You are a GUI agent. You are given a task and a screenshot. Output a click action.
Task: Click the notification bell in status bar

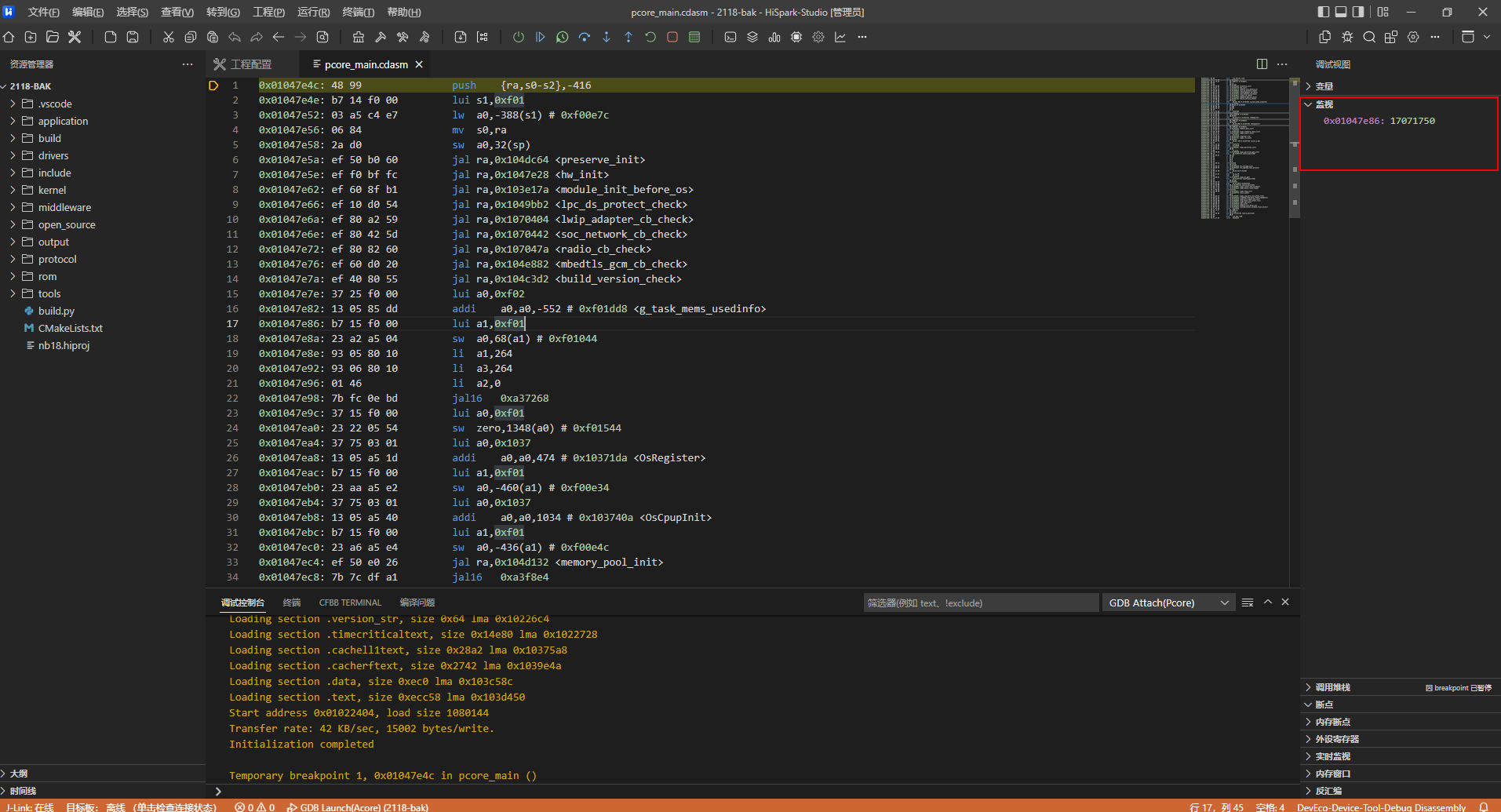click(x=1484, y=807)
